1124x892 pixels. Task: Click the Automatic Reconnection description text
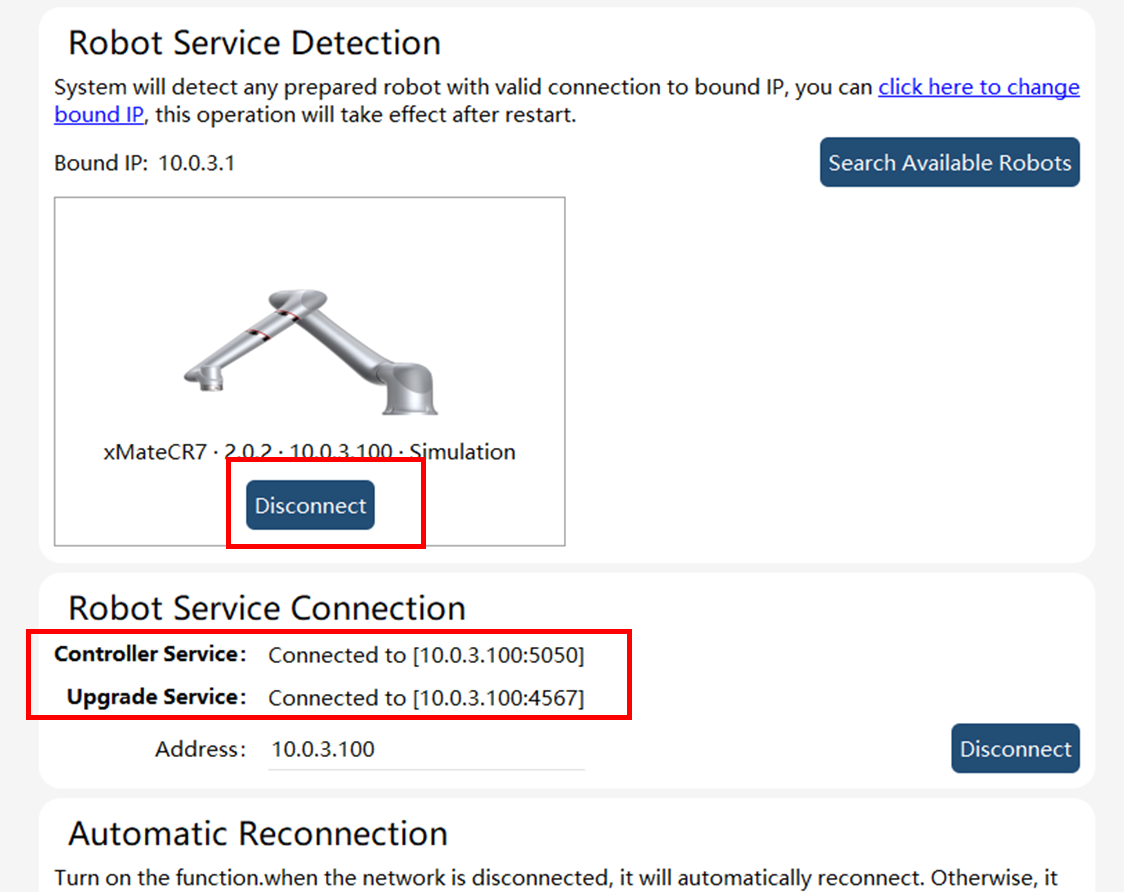coord(556,878)
